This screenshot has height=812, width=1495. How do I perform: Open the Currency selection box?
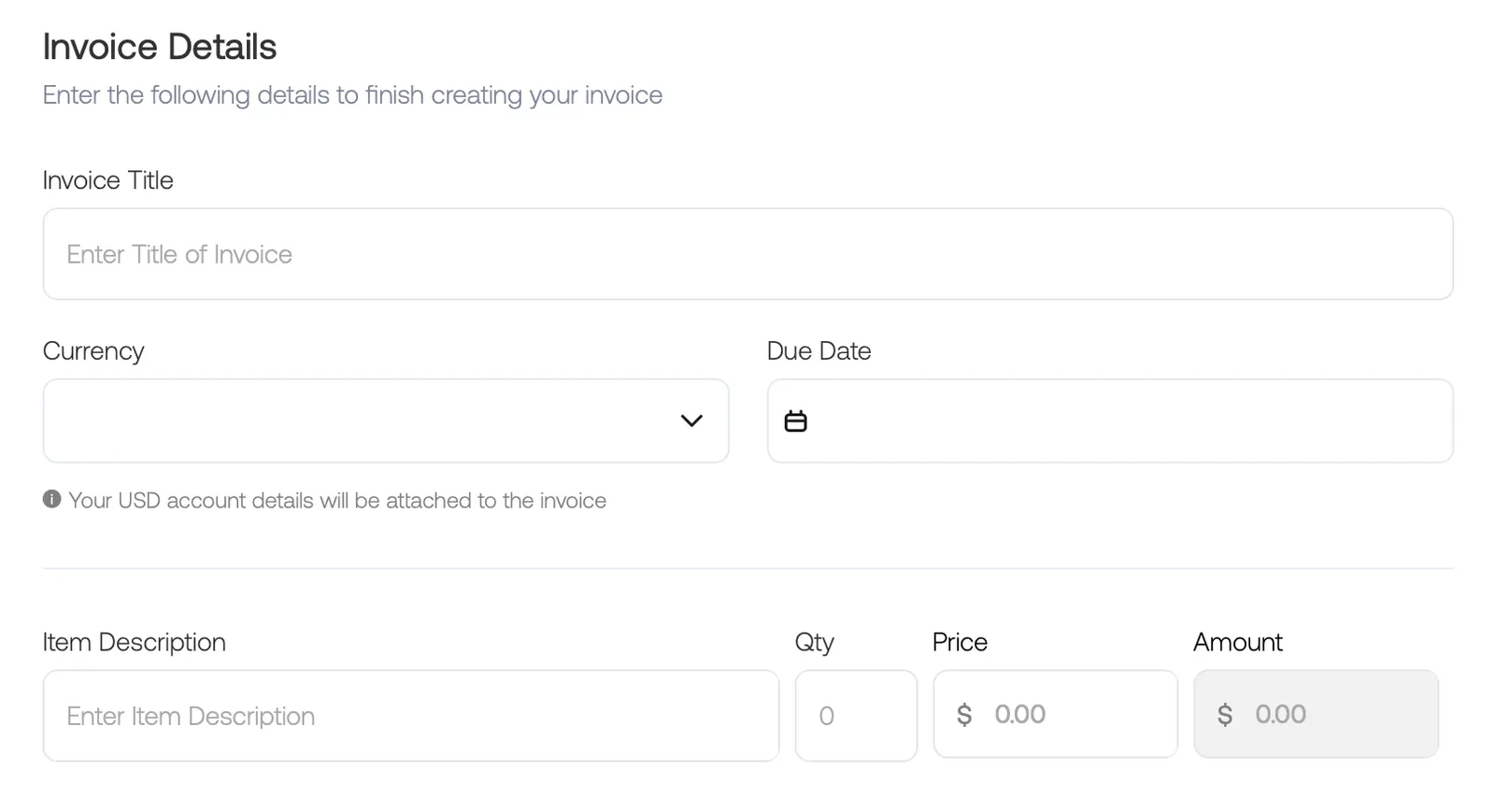point(386,420)
